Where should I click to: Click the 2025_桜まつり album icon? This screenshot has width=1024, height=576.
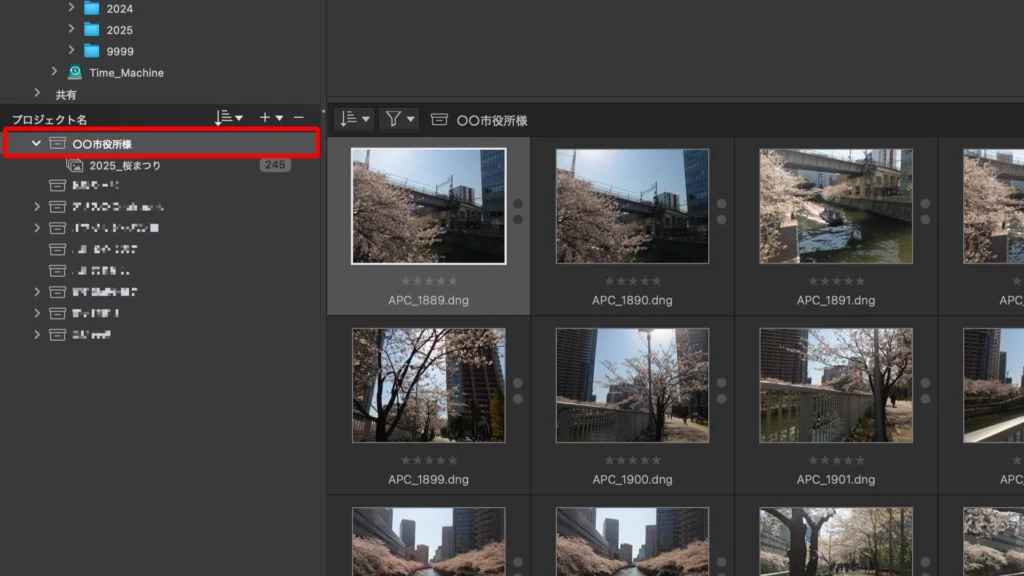click(x=75, y=165)
